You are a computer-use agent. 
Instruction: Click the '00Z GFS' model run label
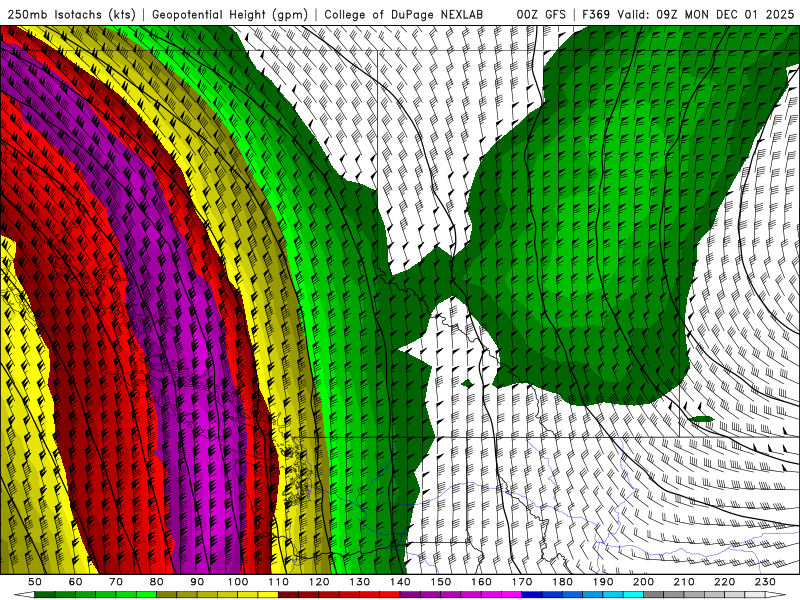point(541,14)
